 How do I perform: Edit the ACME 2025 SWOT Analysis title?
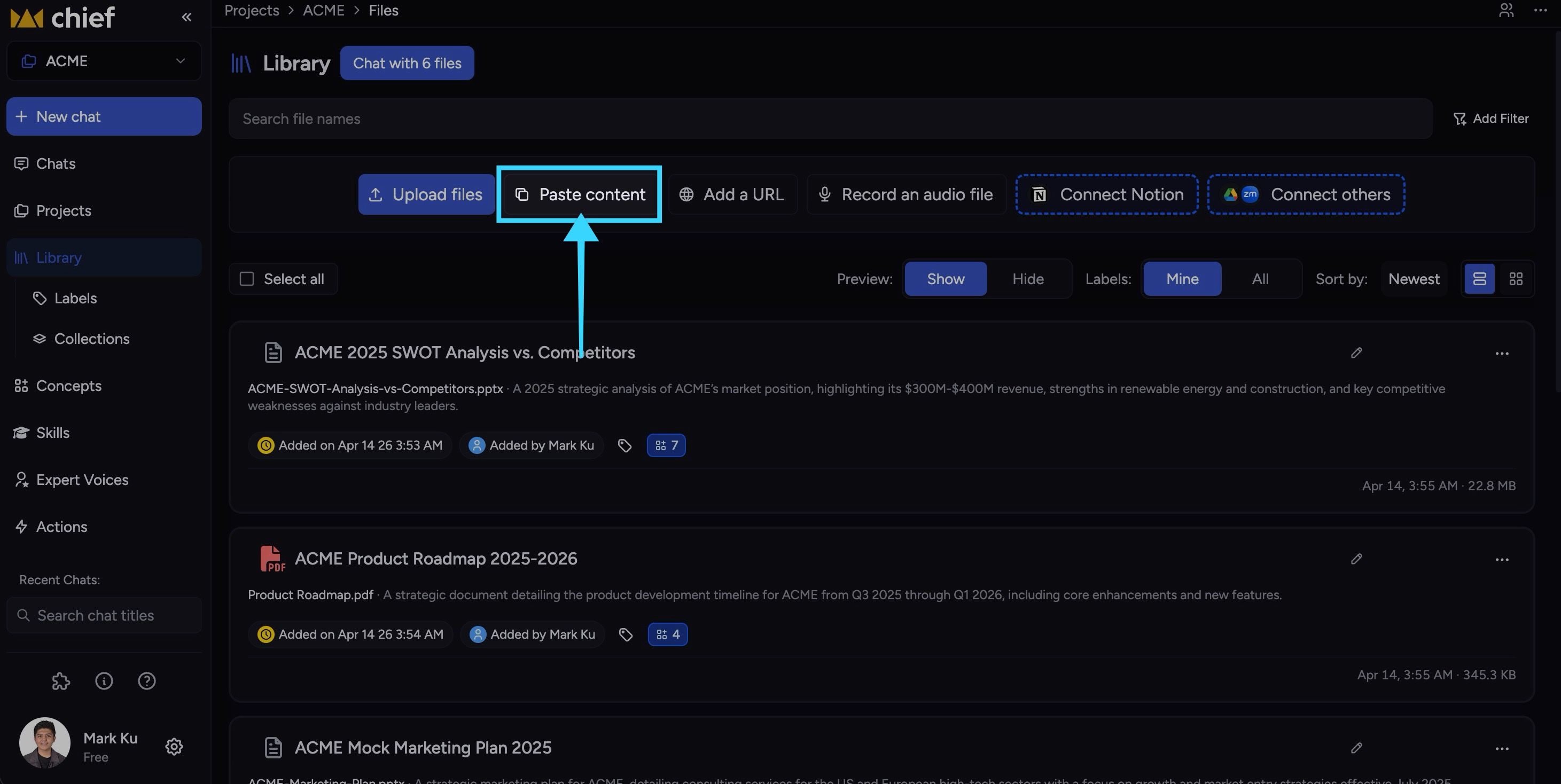(x=1356, y=352)
